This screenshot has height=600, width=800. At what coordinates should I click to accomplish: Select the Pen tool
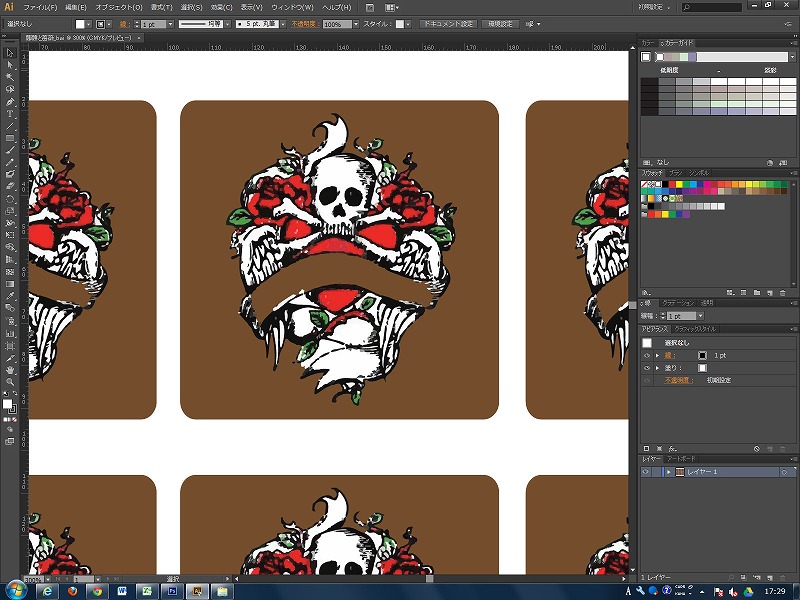pyautogui.click(x=10, y=102)
